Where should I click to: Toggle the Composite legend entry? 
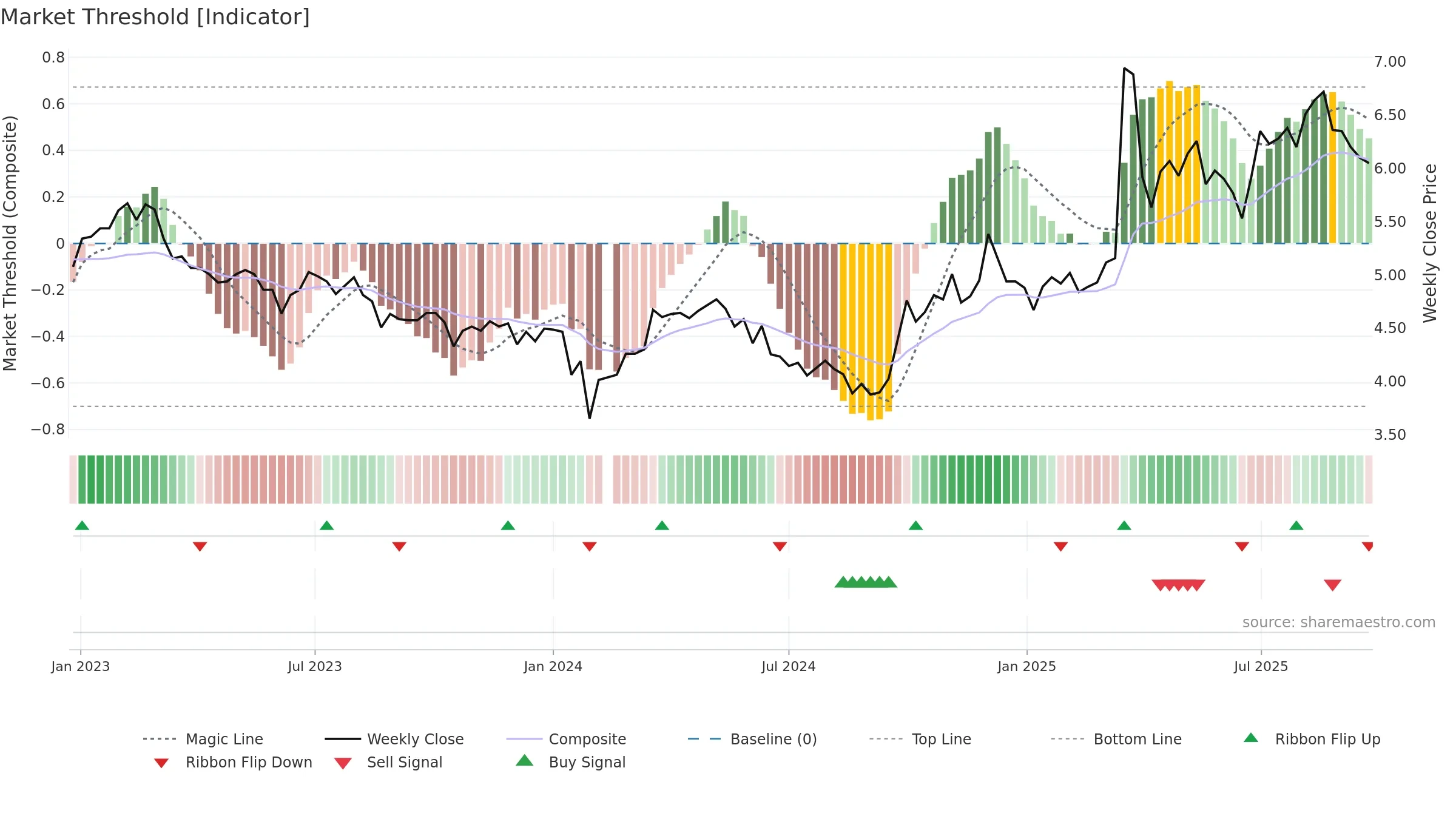click(x=567, y=739)
